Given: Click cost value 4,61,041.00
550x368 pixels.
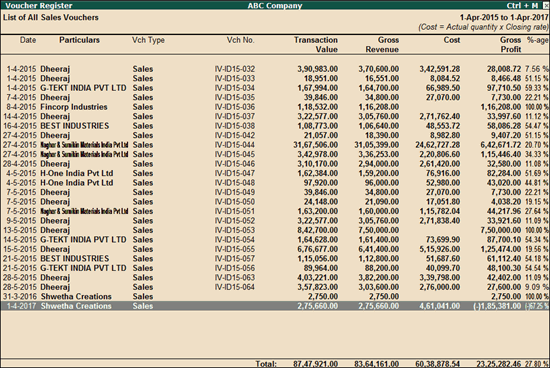Looking at the screenshot, I should click(440, 306).
